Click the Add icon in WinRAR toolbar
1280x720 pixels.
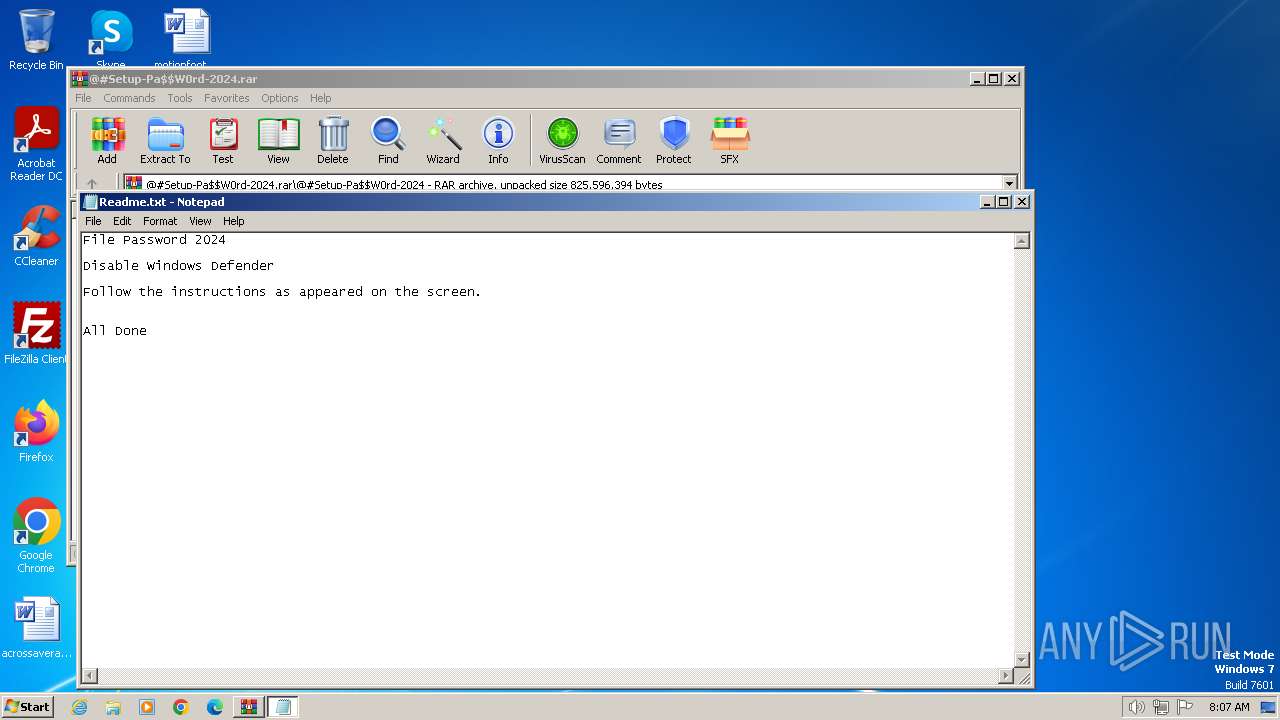[x=107, y=141]
